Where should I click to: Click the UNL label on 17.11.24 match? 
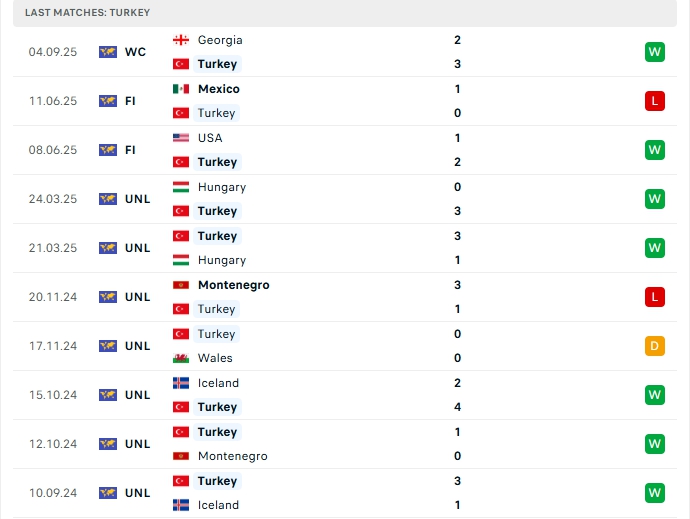pyautogui.click(x=138, y=346)
